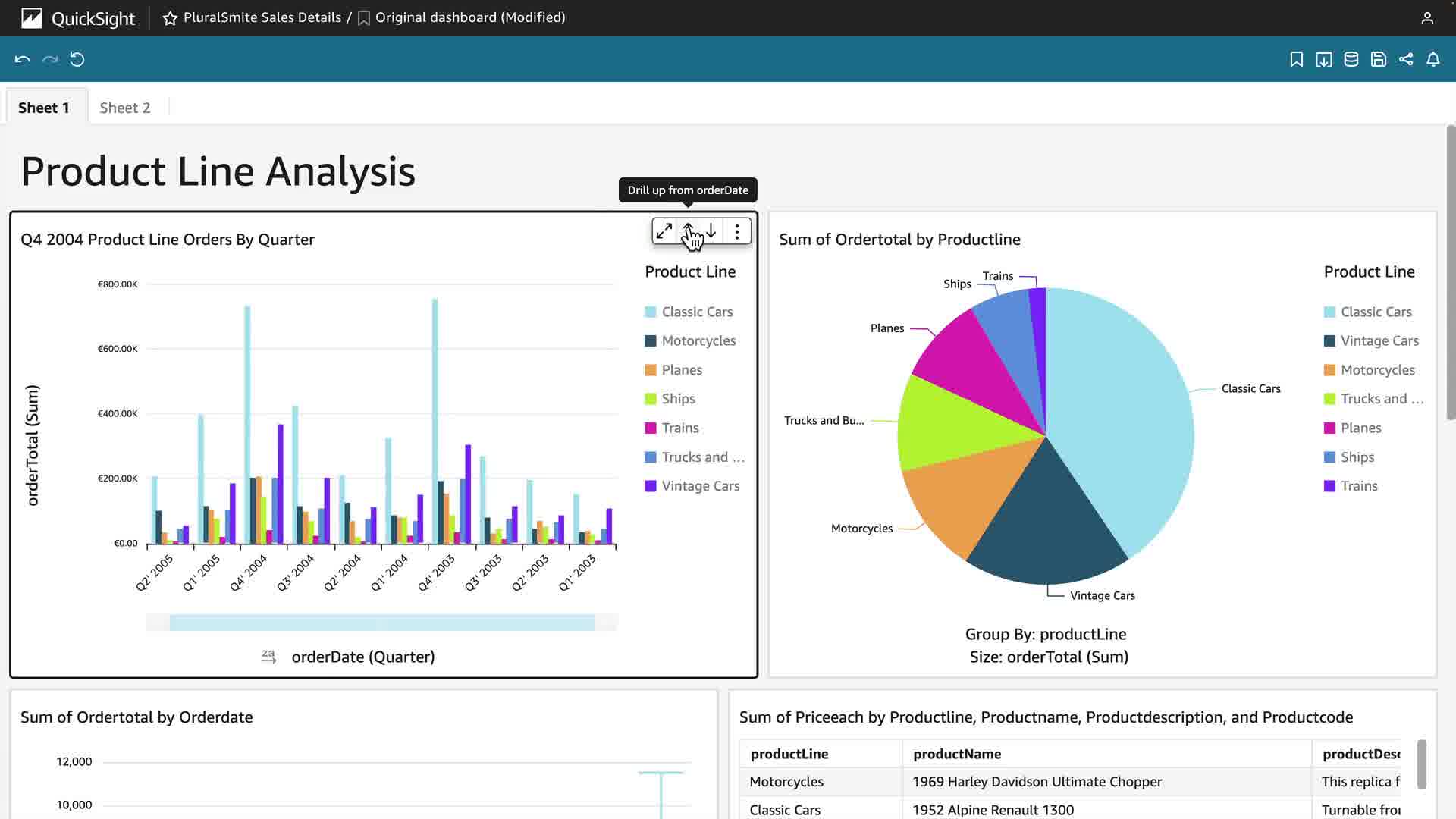
Task: Open orderDate (Quarter) axis field menu
Action: point(362,657)
